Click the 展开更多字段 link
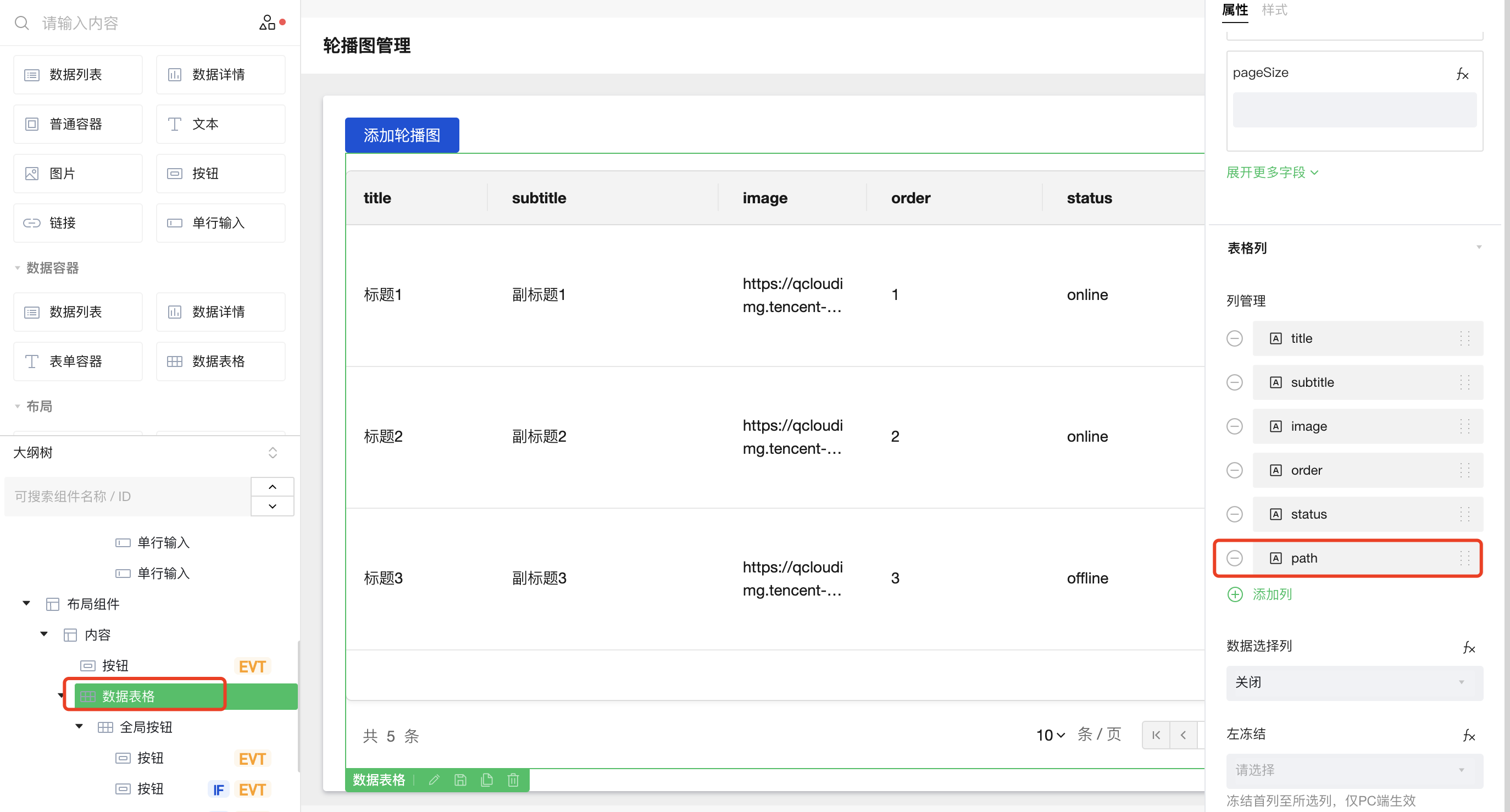The width and height of the screenshot is (1510, 812). point(1272,173)
